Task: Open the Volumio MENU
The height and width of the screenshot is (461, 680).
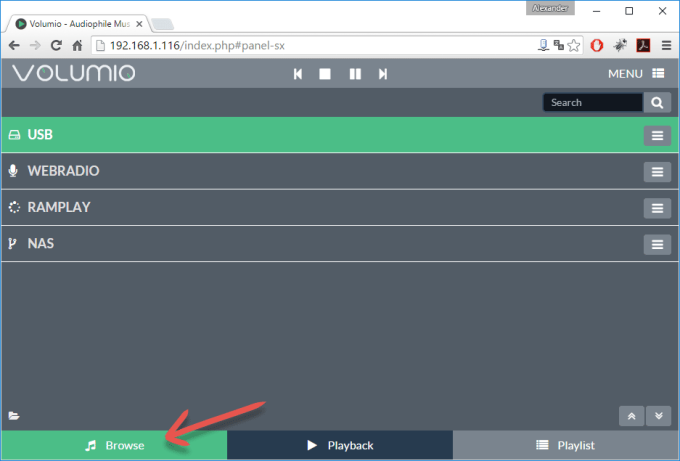Action: pos(636,74)
